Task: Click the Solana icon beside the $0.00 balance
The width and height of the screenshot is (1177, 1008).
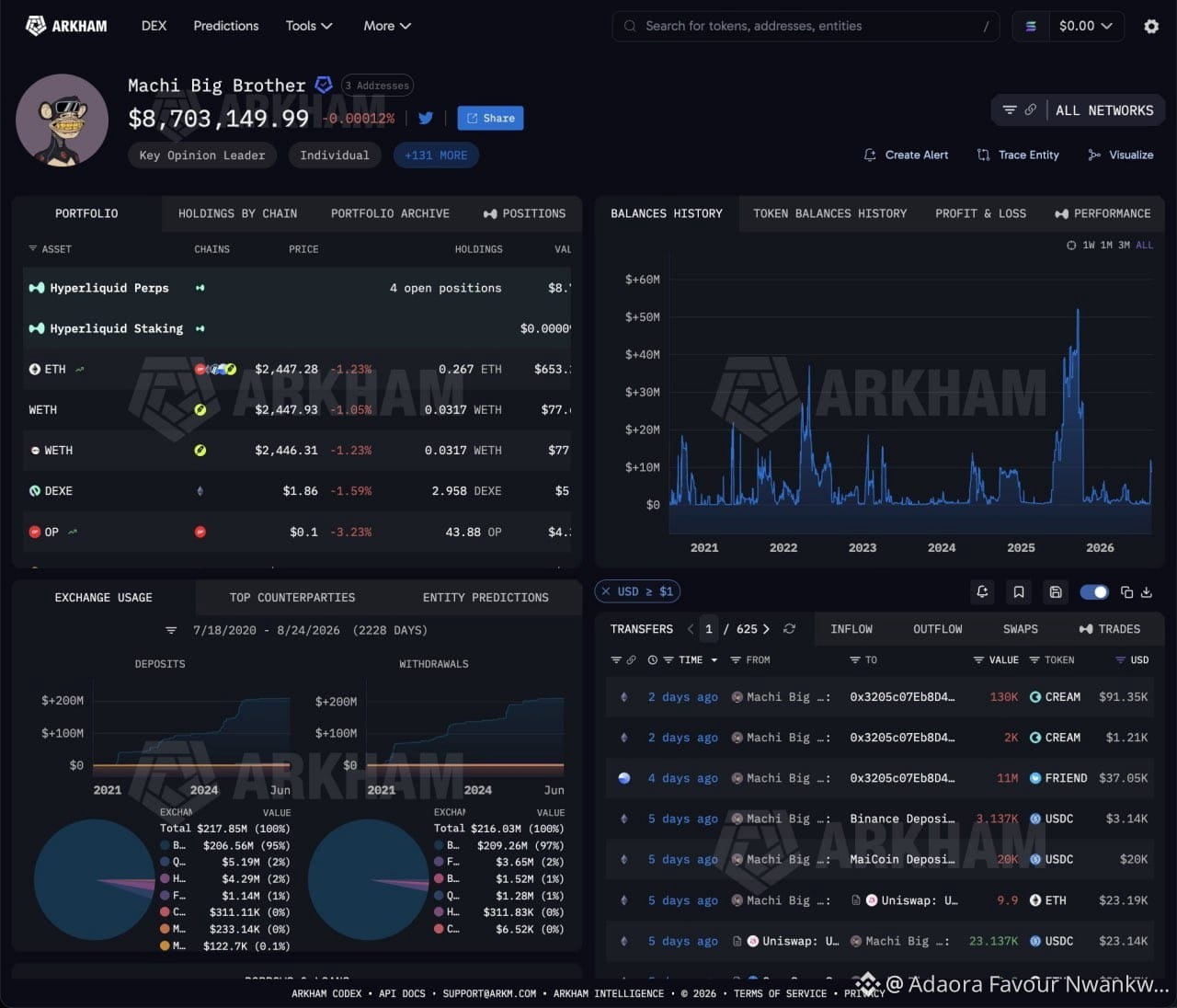Action: tap(1031, 27)
